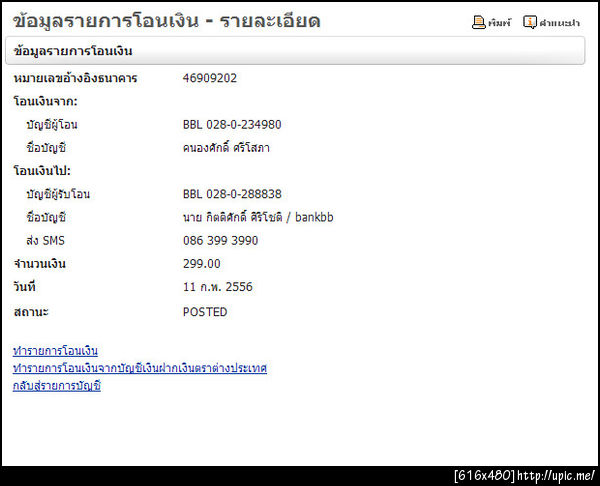The width and height of the screenshot is (600, 486).
Task: Click the POSTED status value
Action: [205, 312]
